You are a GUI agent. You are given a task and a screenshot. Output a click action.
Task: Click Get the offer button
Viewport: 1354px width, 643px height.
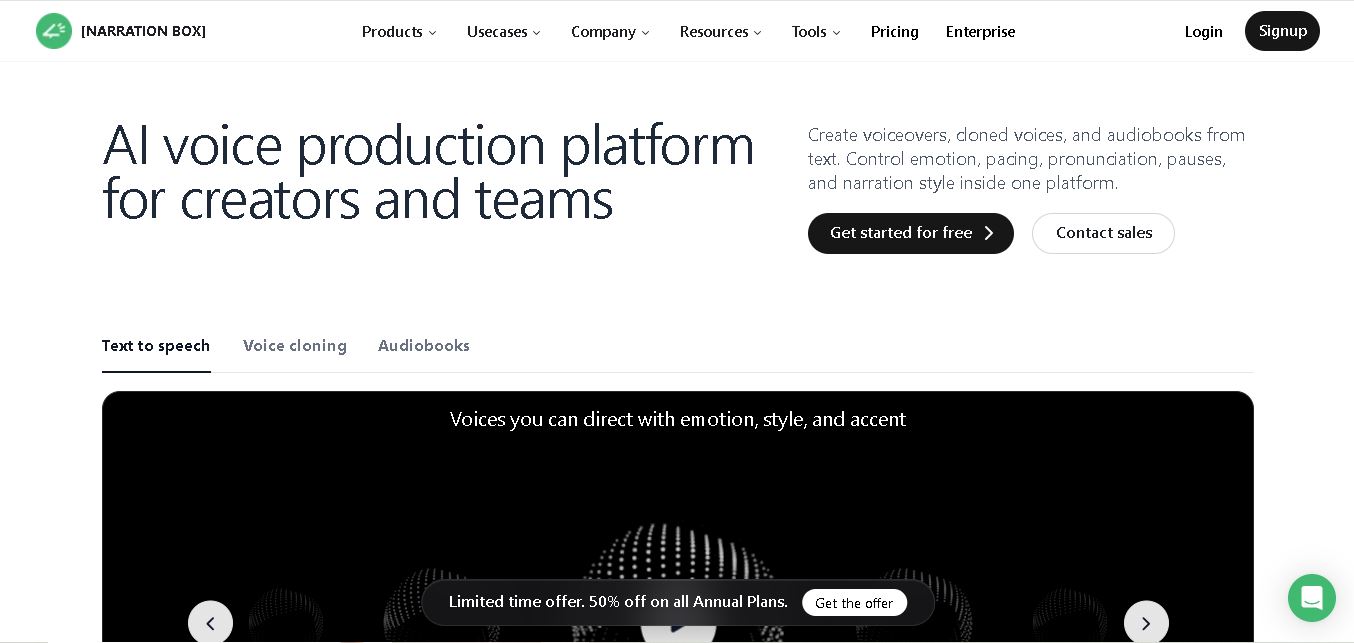(854, 603)
